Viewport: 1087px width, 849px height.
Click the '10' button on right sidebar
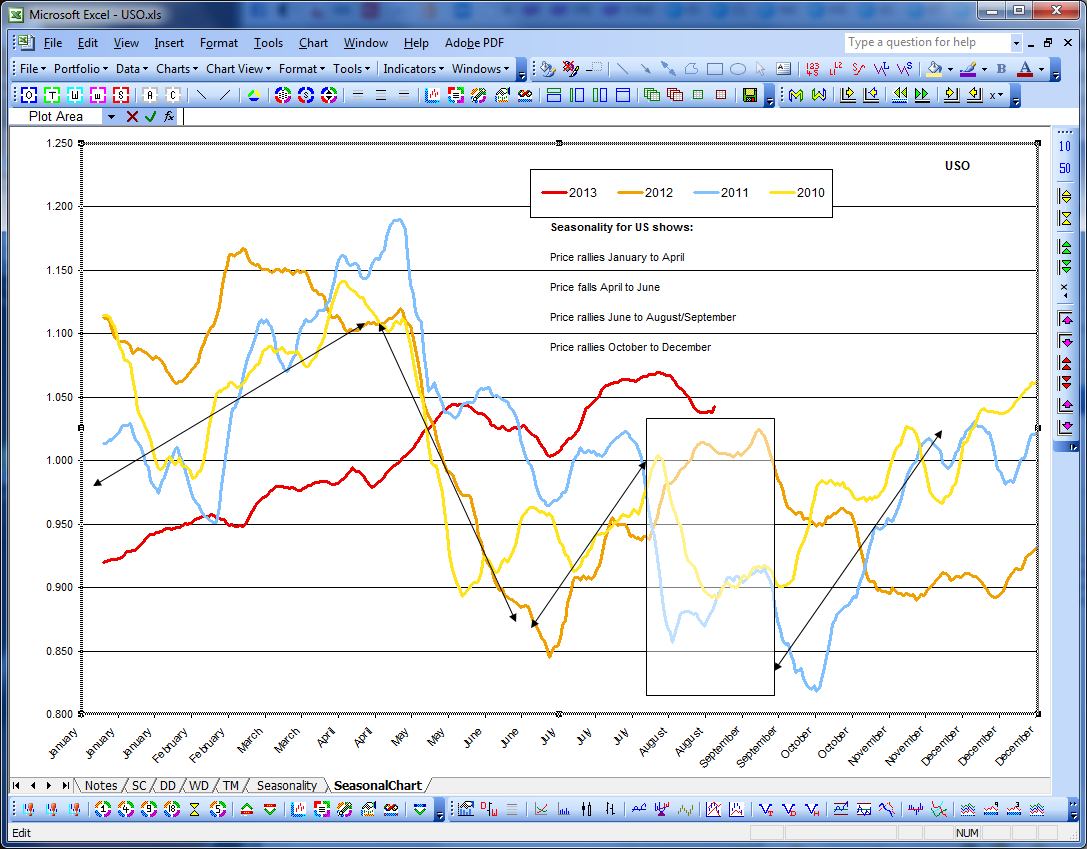tap(1065, 146)
